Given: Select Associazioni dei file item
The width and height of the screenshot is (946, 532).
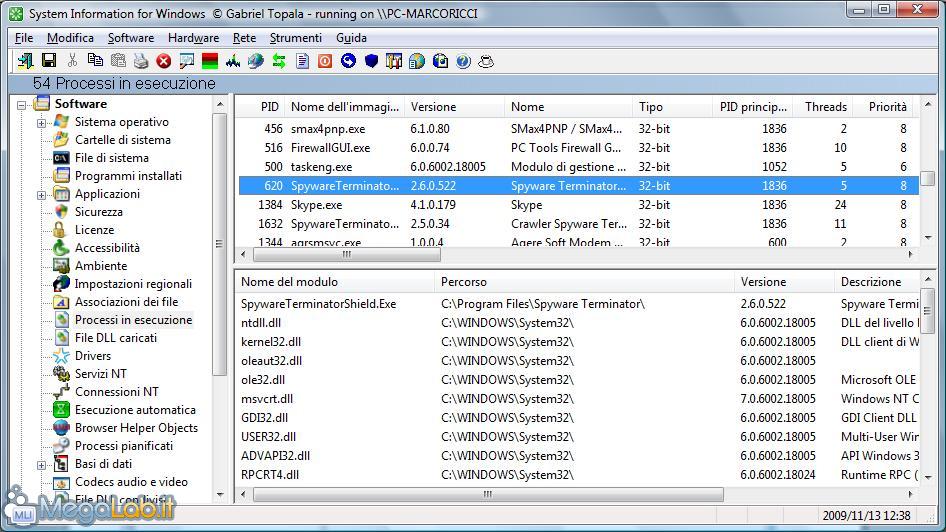Looking at the screenshot, I should (x=126, y=302).
